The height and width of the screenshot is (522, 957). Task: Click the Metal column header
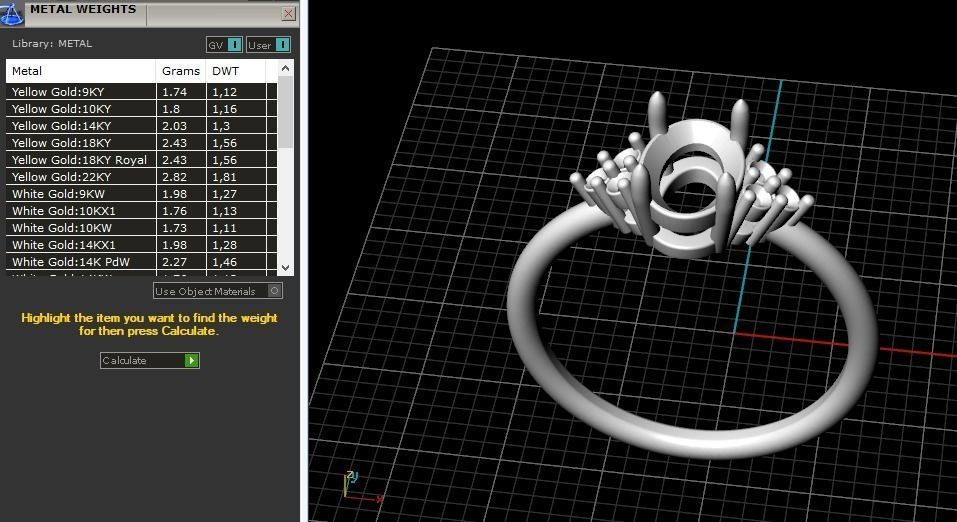click(81, 71)
